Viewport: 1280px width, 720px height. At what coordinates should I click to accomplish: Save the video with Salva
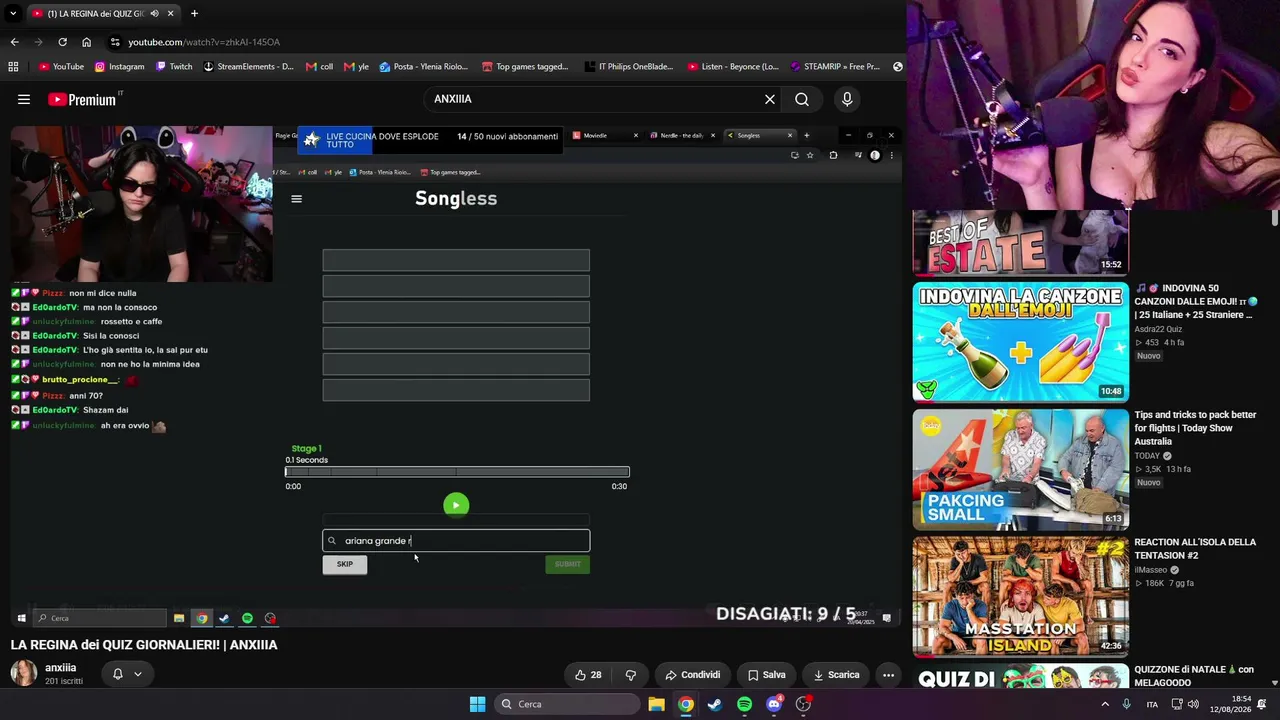tap(766, 675)
